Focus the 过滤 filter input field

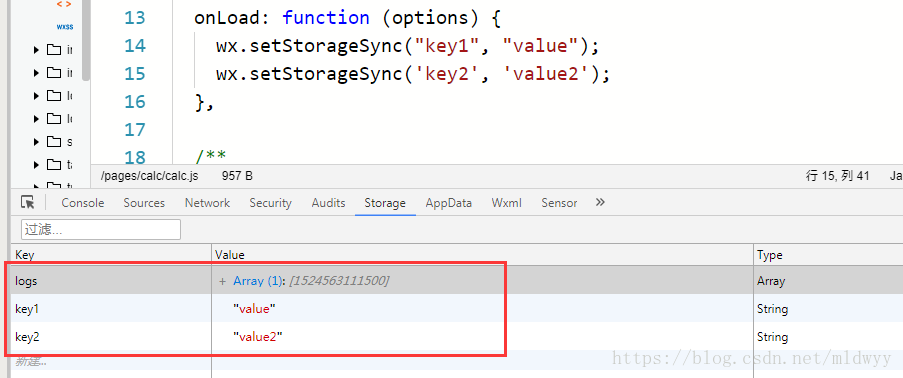click(x=101, y=229)
